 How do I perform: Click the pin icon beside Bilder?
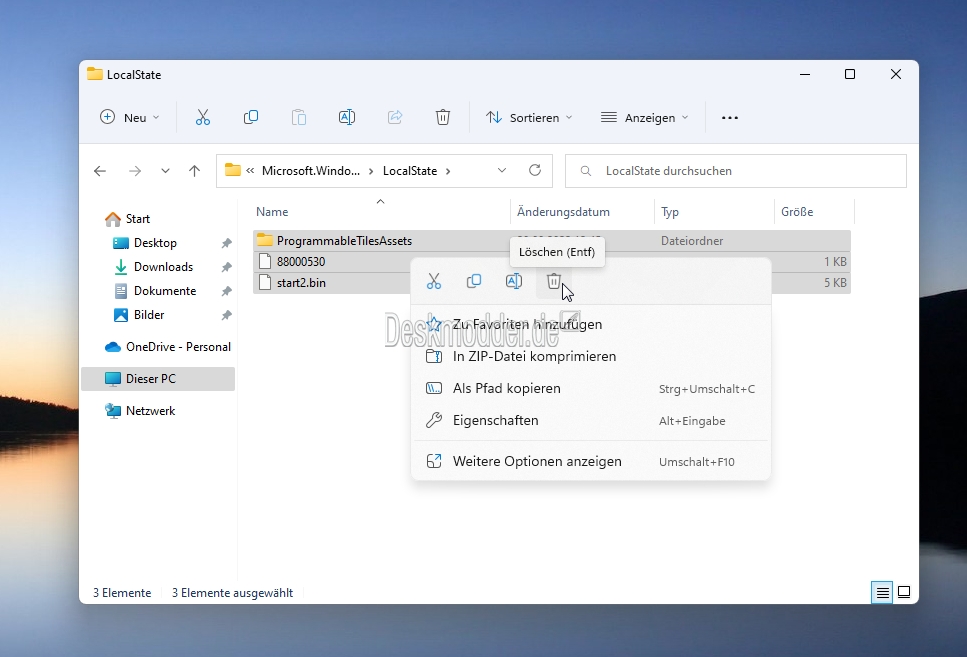(226, 315)
